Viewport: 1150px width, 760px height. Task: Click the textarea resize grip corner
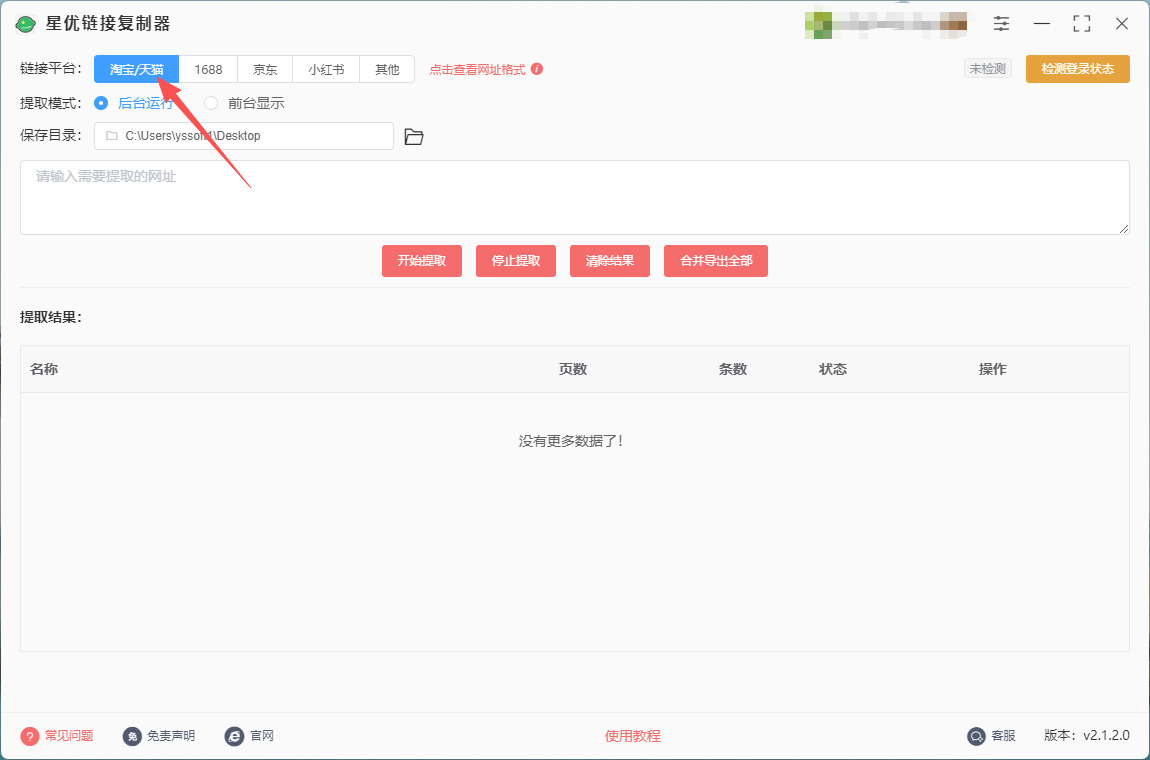[1124, 229]
